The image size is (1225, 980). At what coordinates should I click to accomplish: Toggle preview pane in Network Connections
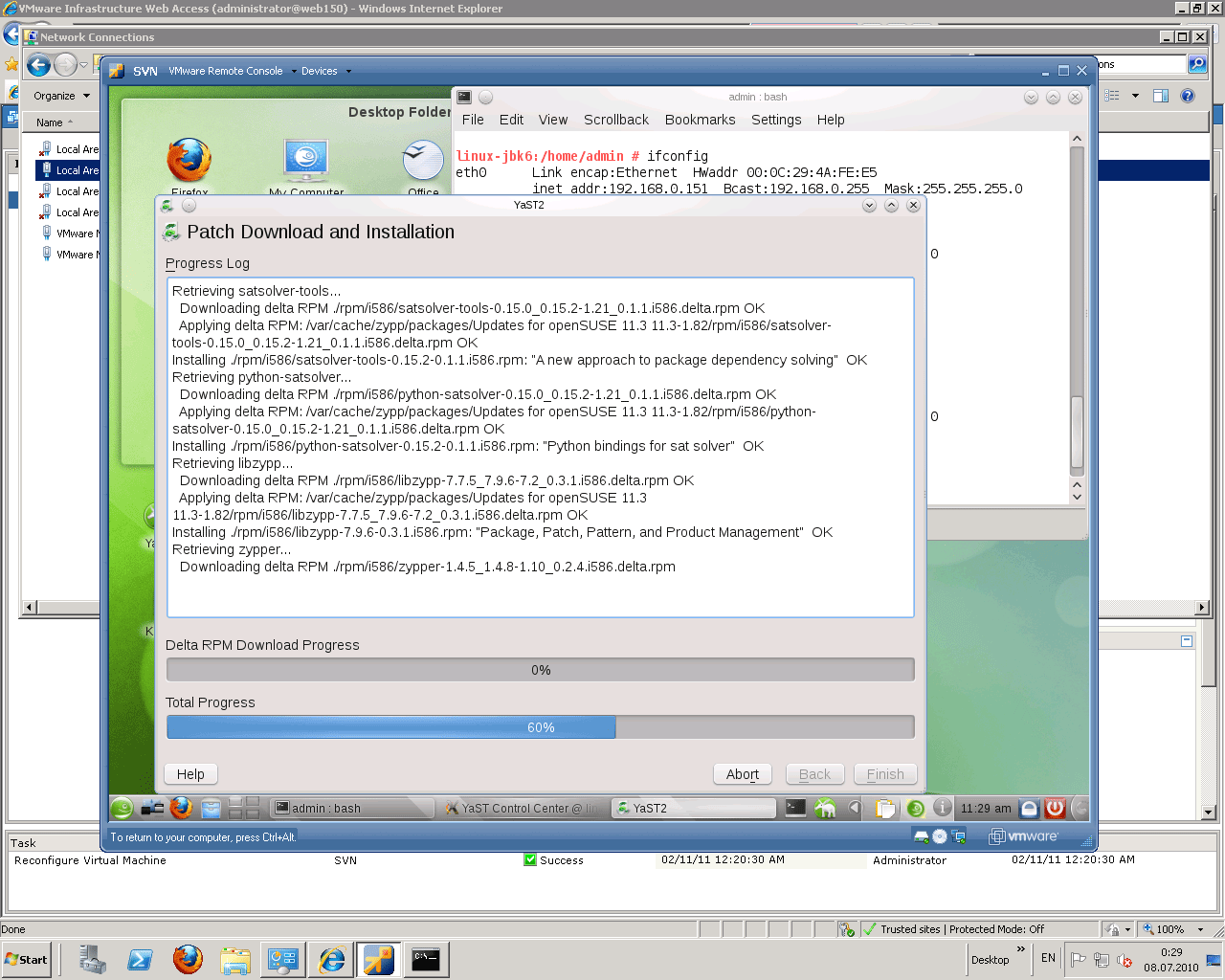pyautogui.click(x=1161, y=96)
